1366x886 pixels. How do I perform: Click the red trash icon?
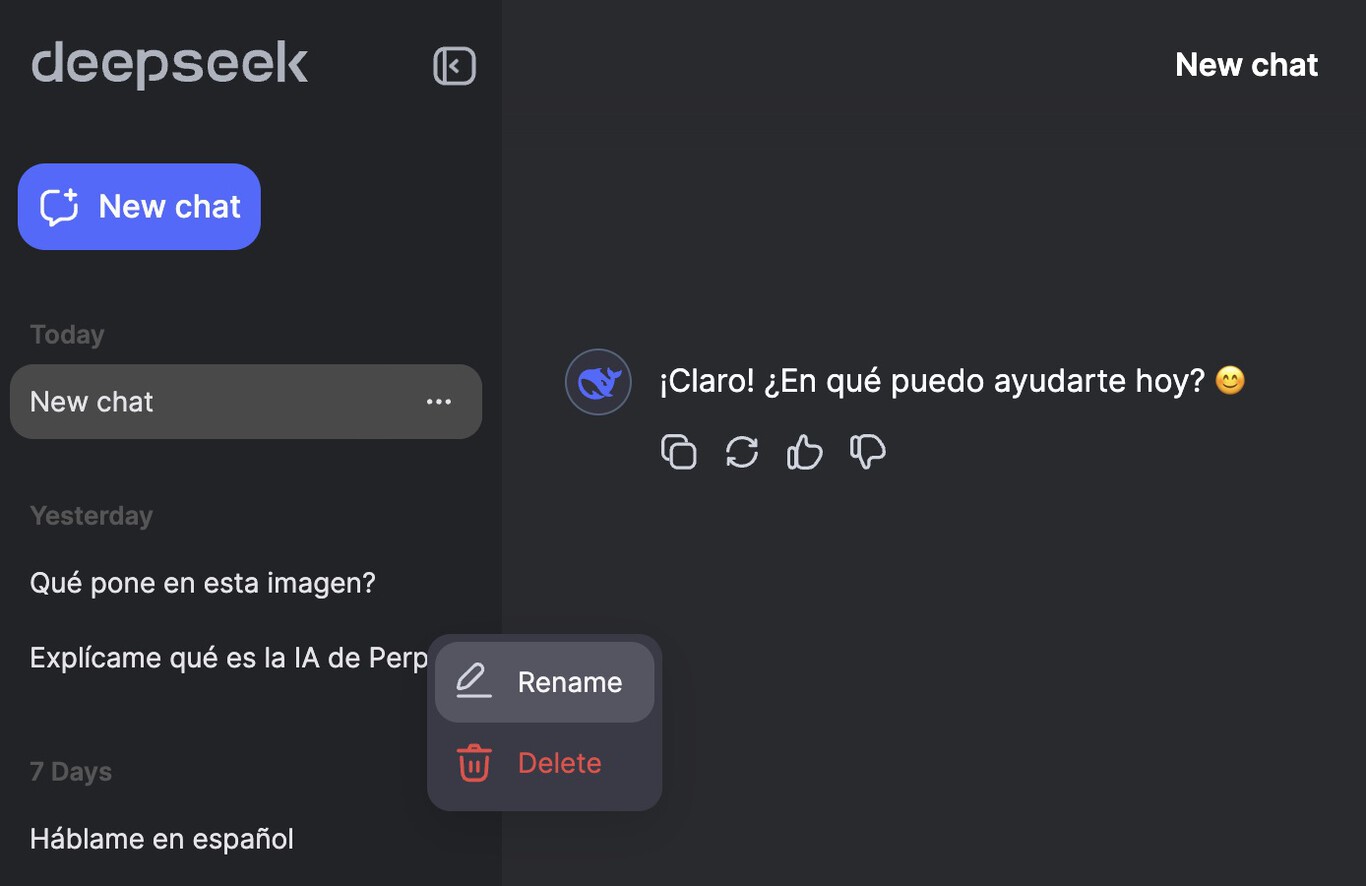click(472, 762)
